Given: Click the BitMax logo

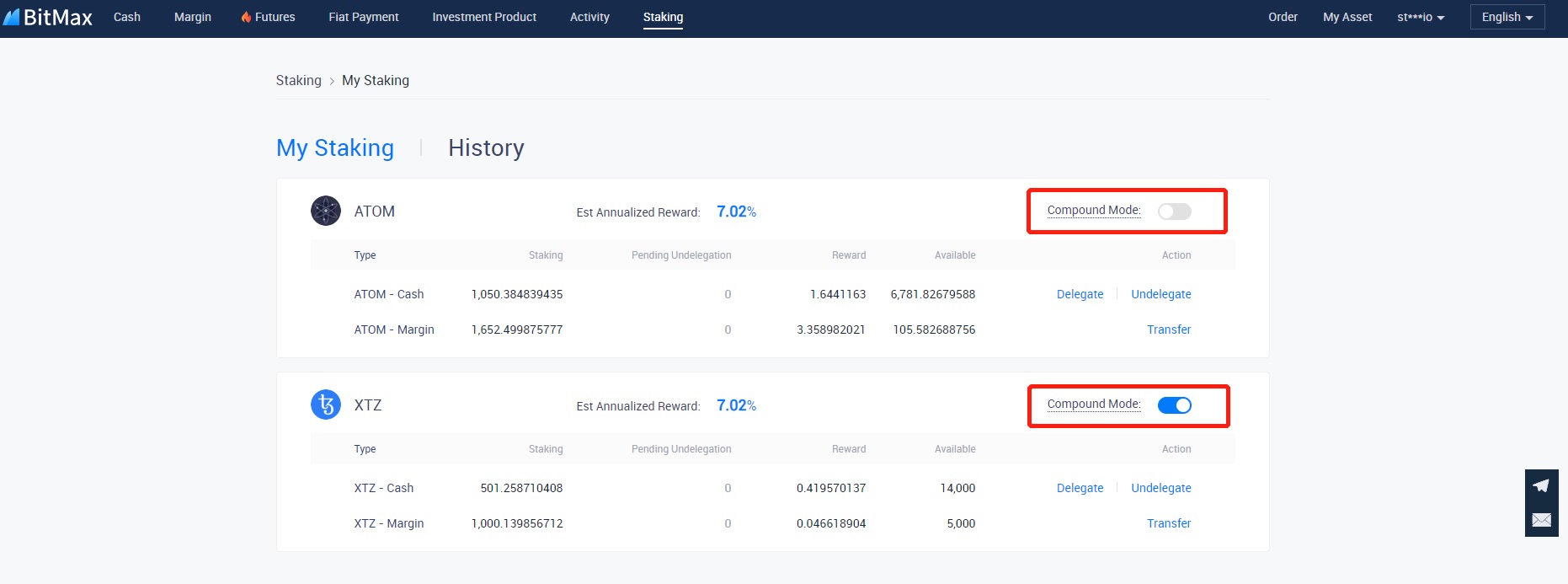Looking at the screenshot, I should [x=48, y=17].
